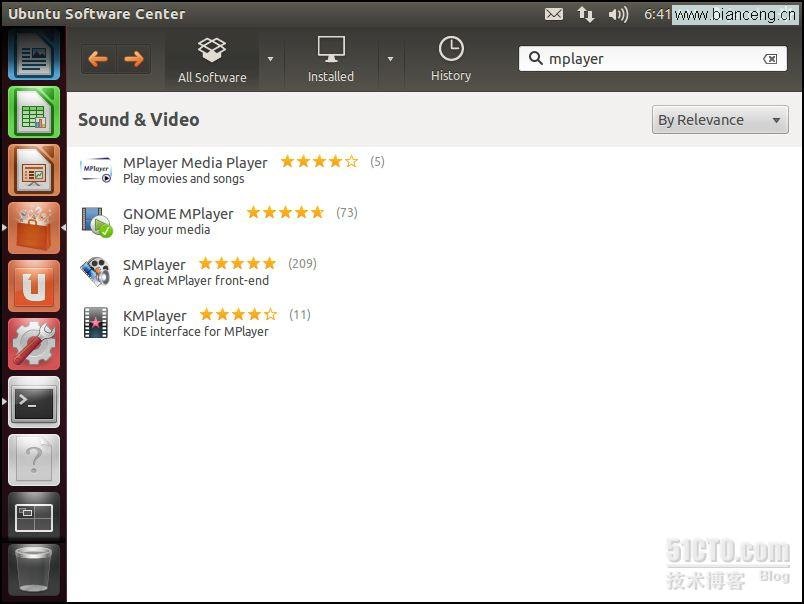Clear the mplayer search text
This screenshot has height=604, width=804.
770,59
